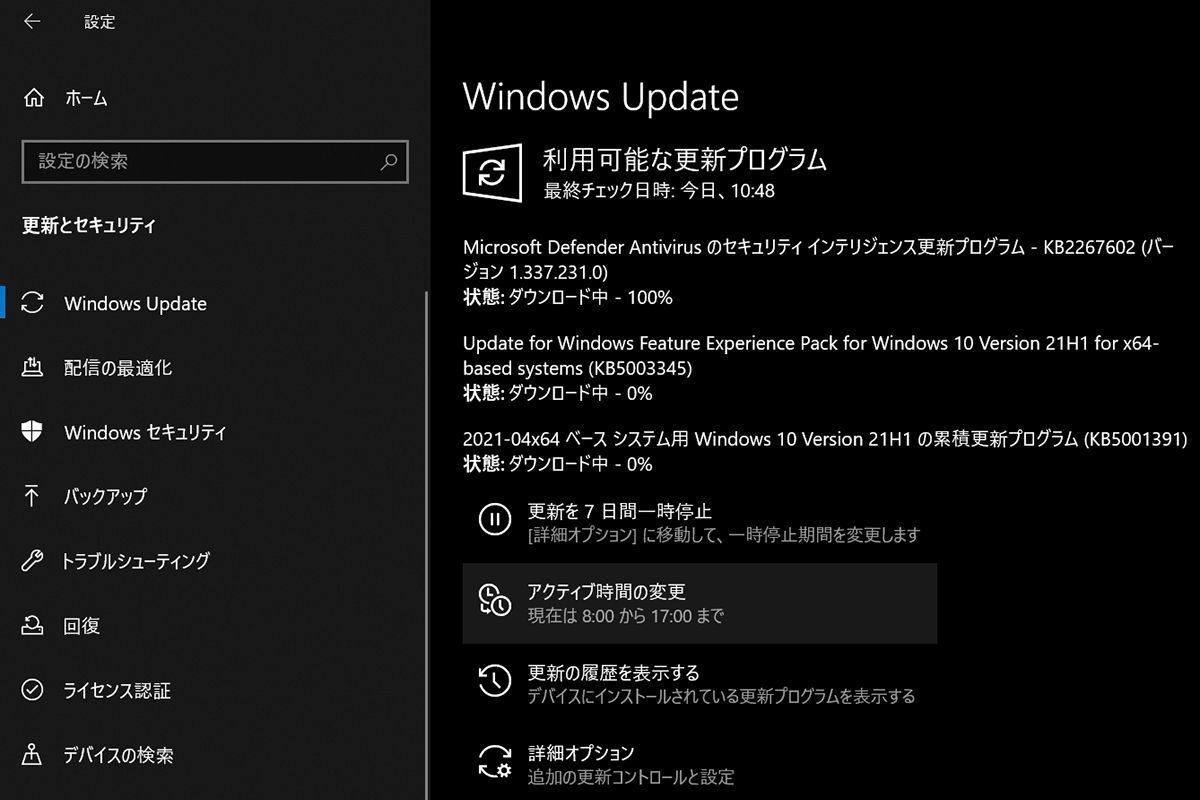Click the advanced options gear-sync icon
Image resolution: width=1200 pixels, height=800 pixels.
[x=495, y=762]
